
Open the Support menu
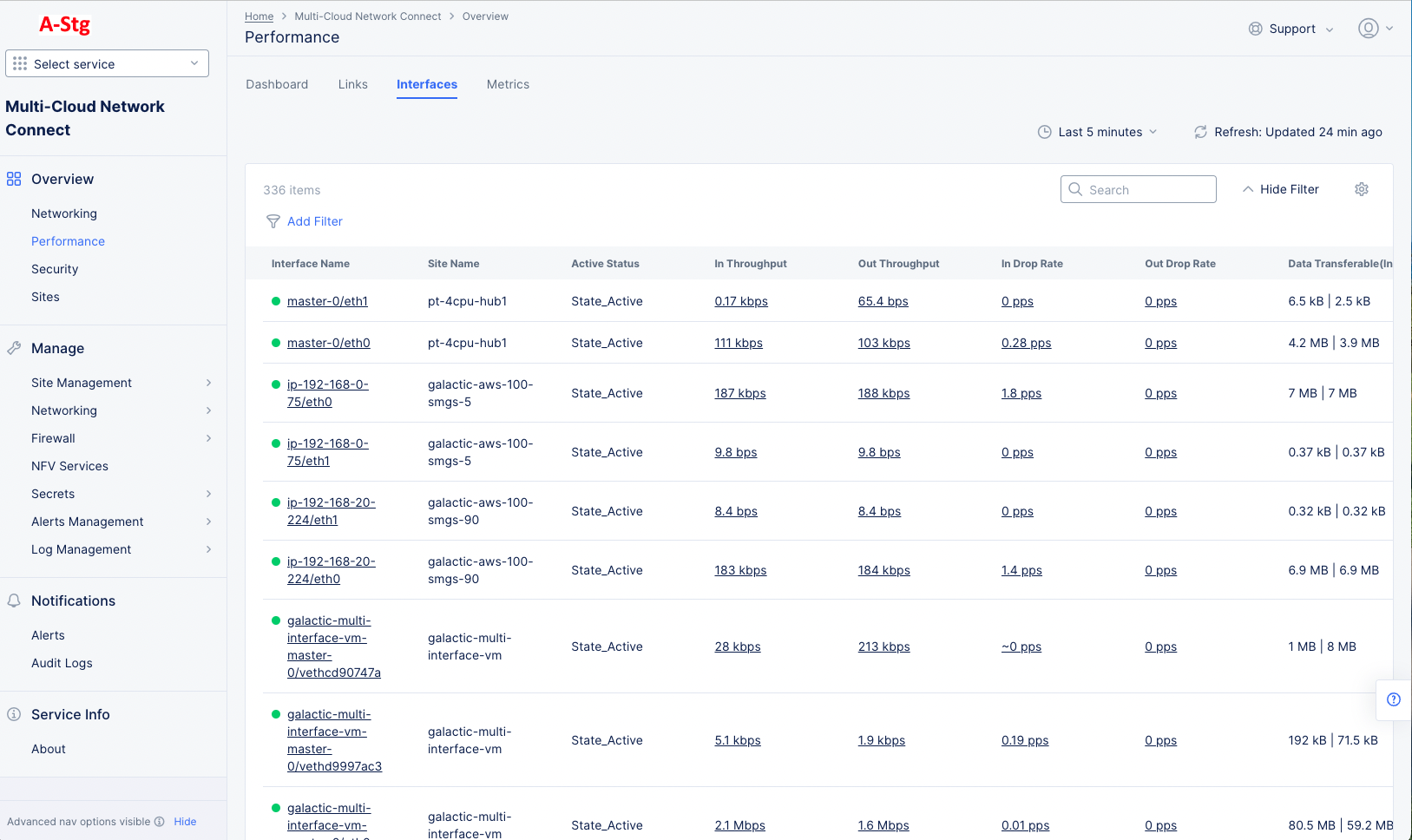pyautogui.click(x=1291, y=28)
